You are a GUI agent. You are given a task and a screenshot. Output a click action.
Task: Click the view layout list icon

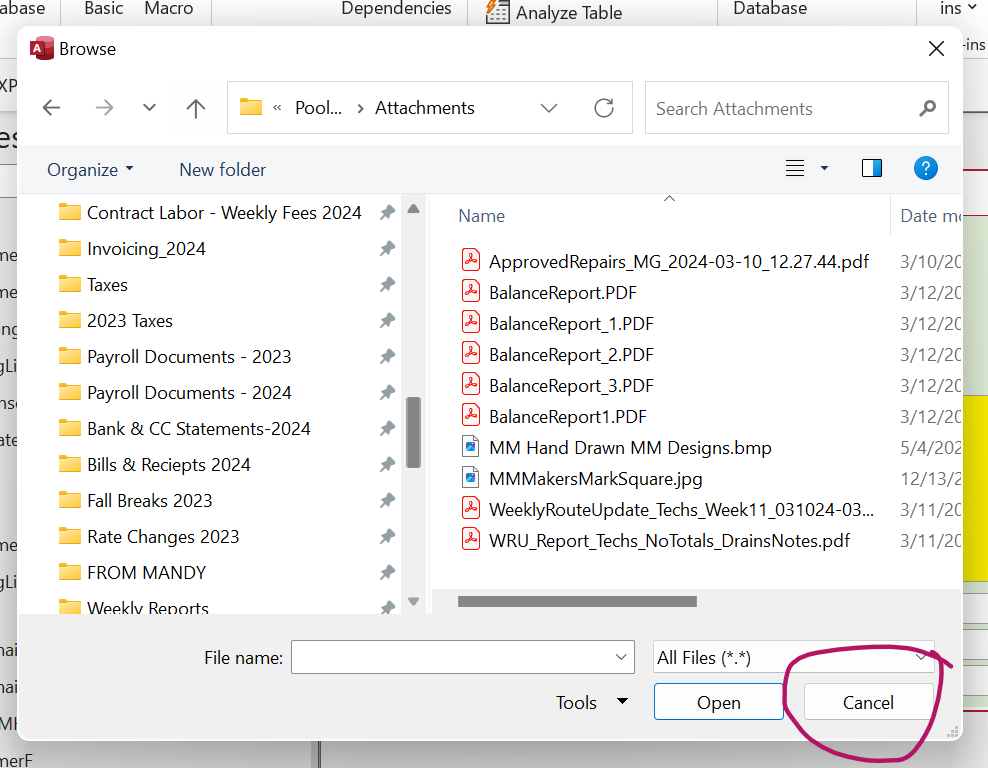(x=795, y=169)
